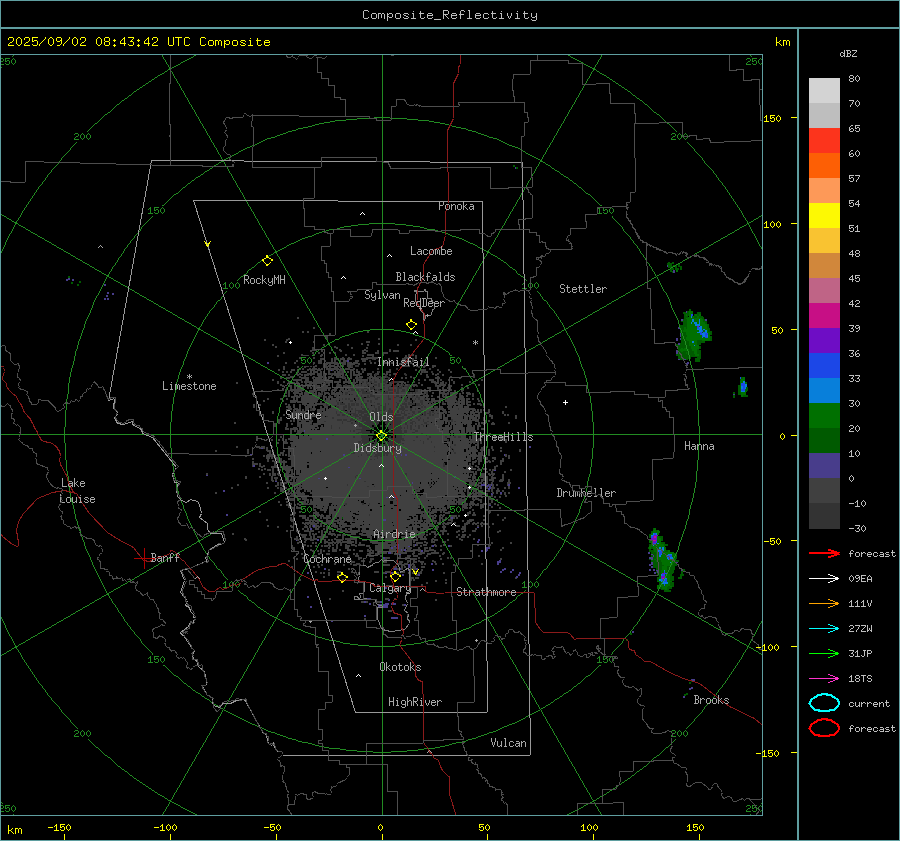Click the Blackfalds city label

point(425,277)
